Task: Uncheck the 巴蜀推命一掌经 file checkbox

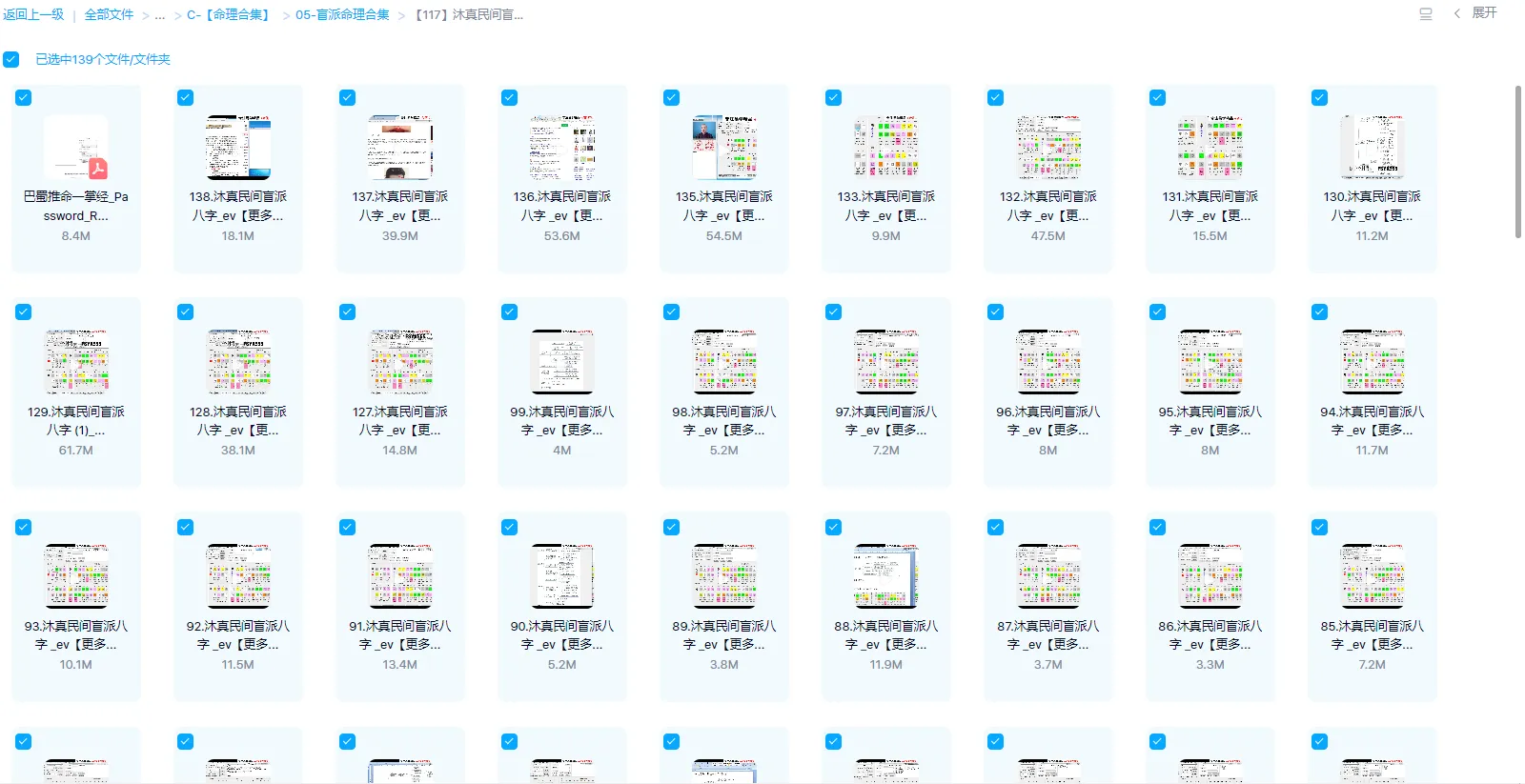Action: pos(24,97)
